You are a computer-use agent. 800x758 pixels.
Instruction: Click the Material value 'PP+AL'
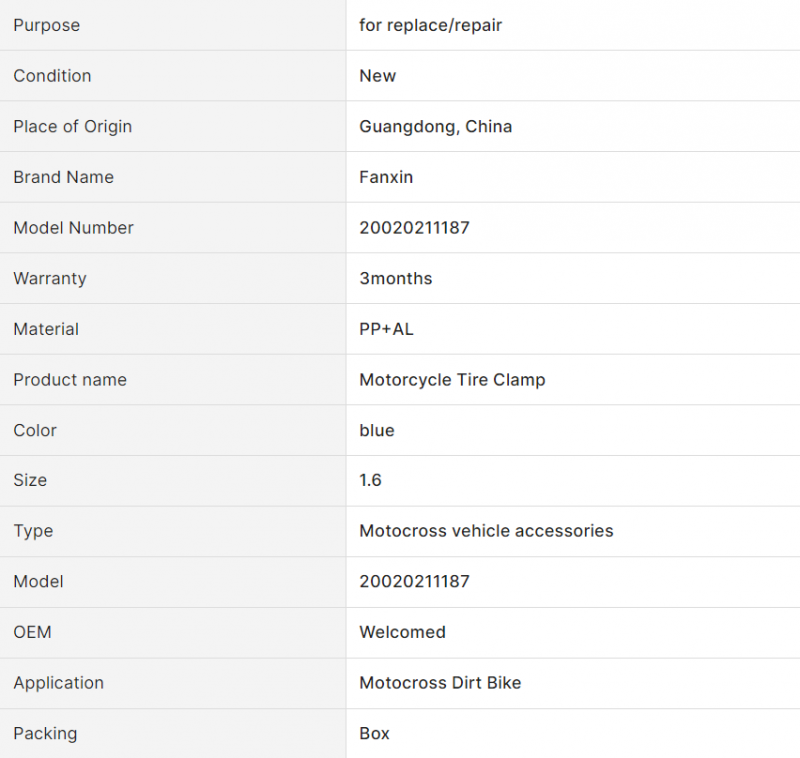coord(386,329)
